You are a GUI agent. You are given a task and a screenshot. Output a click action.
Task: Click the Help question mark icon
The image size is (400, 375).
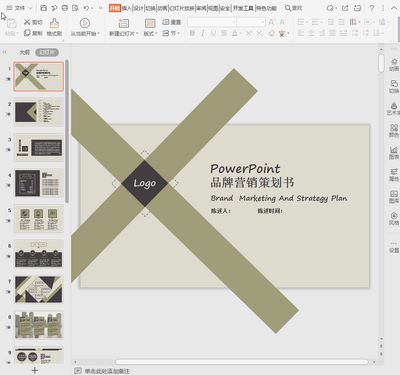(372, 8)
